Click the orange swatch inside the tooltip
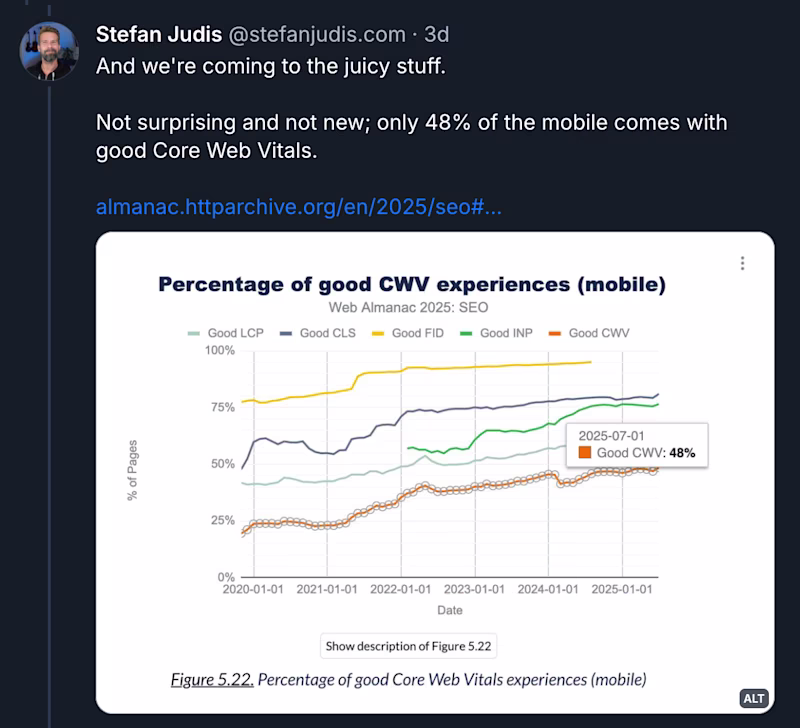The image size is (800, 728). click(x=585, y=452)
